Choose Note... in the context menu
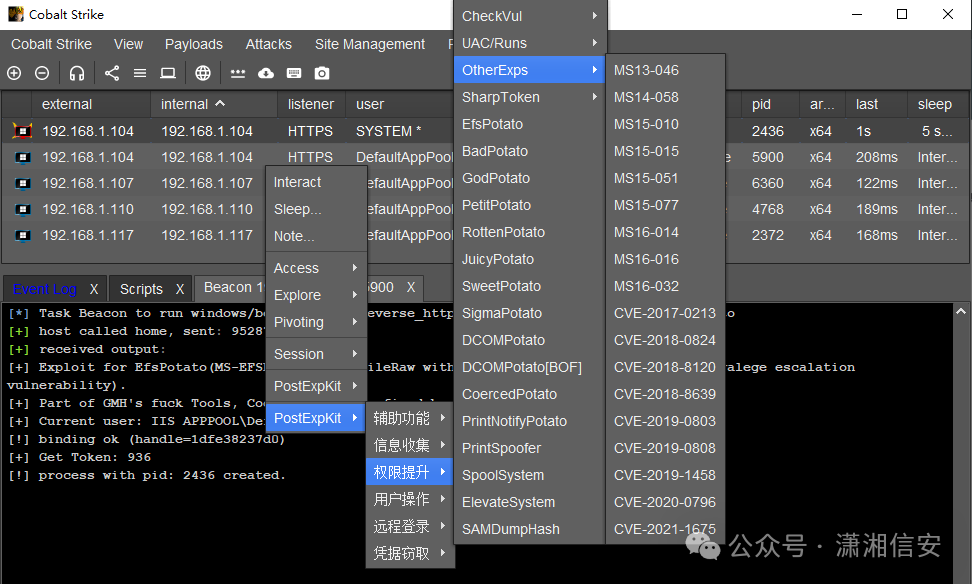The width and height of the screenshot is (972, 584). [316, 236]
